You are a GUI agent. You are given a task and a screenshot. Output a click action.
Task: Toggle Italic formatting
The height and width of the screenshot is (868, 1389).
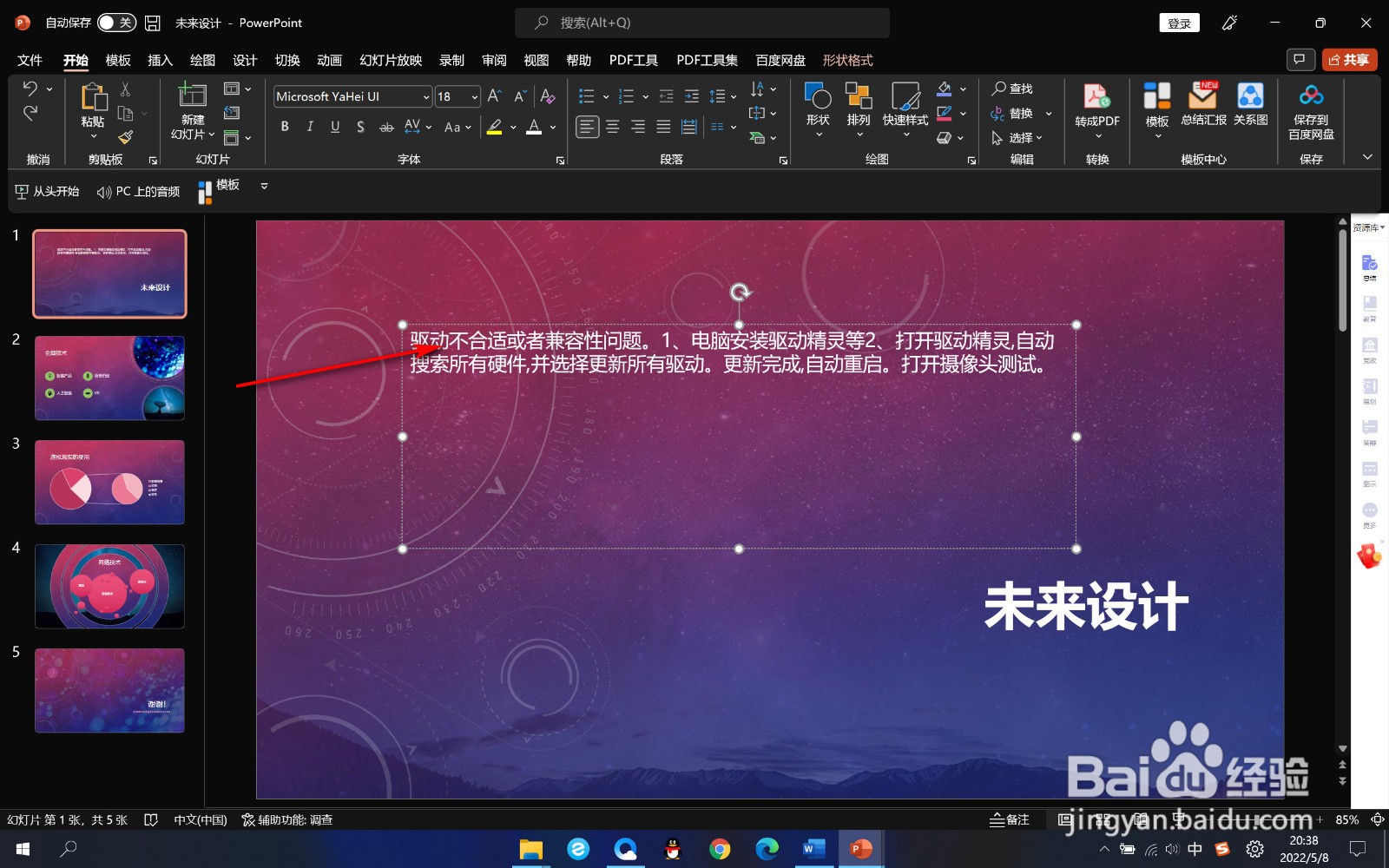[x=310, y=127]
